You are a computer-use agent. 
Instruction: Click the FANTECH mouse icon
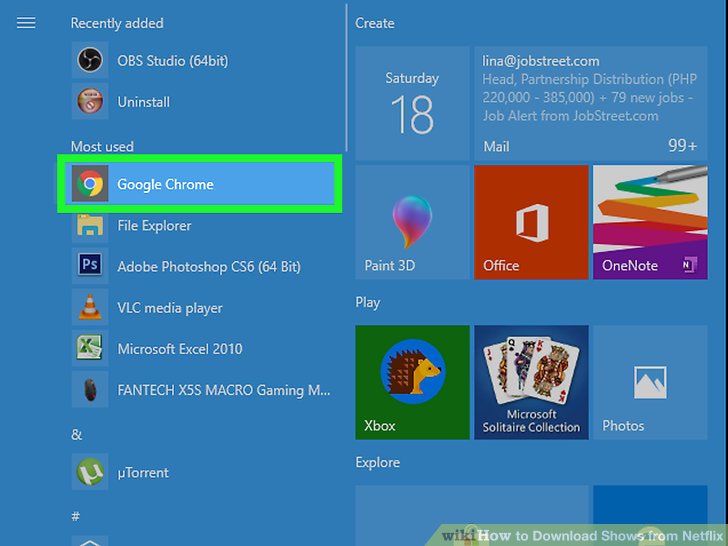click(x=90, y=389)
